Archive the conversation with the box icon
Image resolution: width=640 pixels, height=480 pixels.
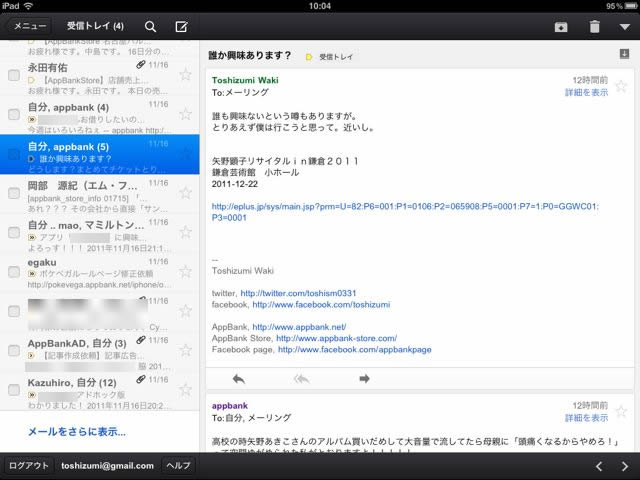tap(561, 27)
